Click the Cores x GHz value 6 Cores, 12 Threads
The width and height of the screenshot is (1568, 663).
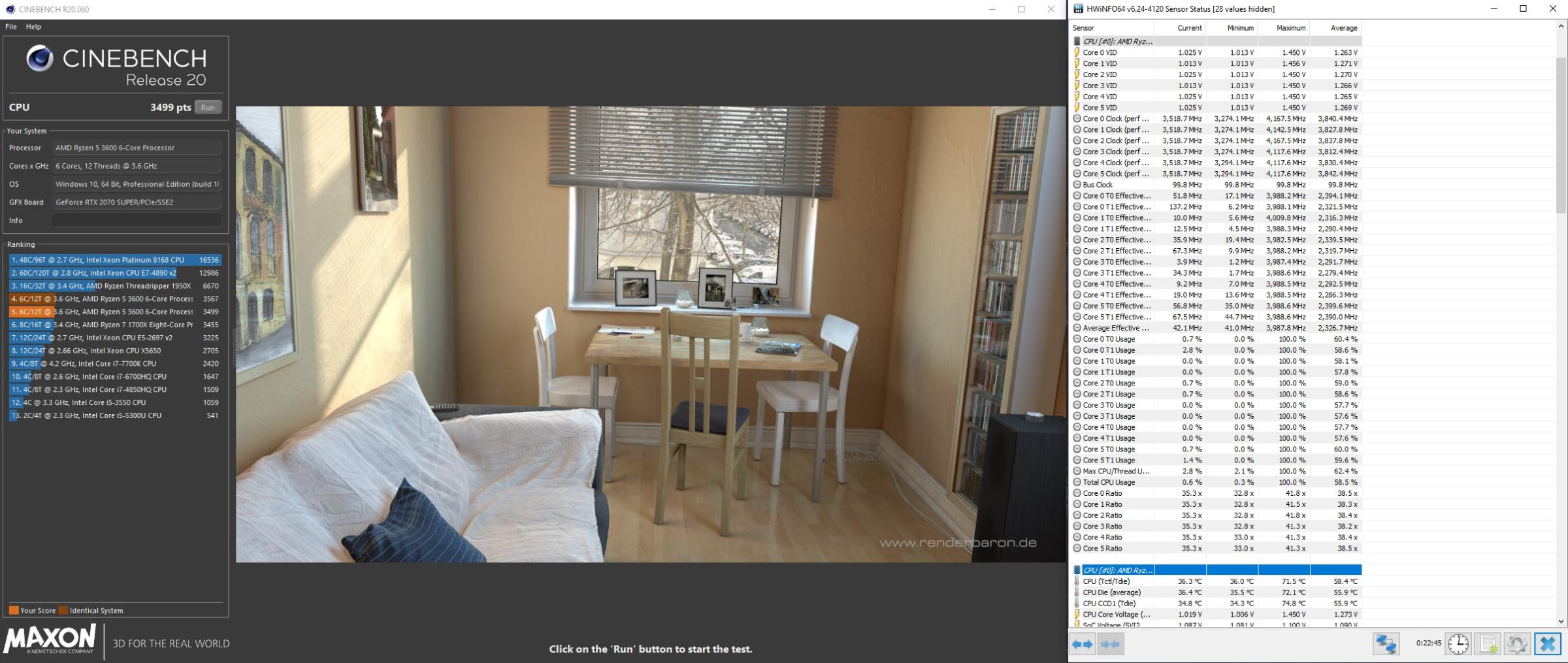(x=137, y=166)
